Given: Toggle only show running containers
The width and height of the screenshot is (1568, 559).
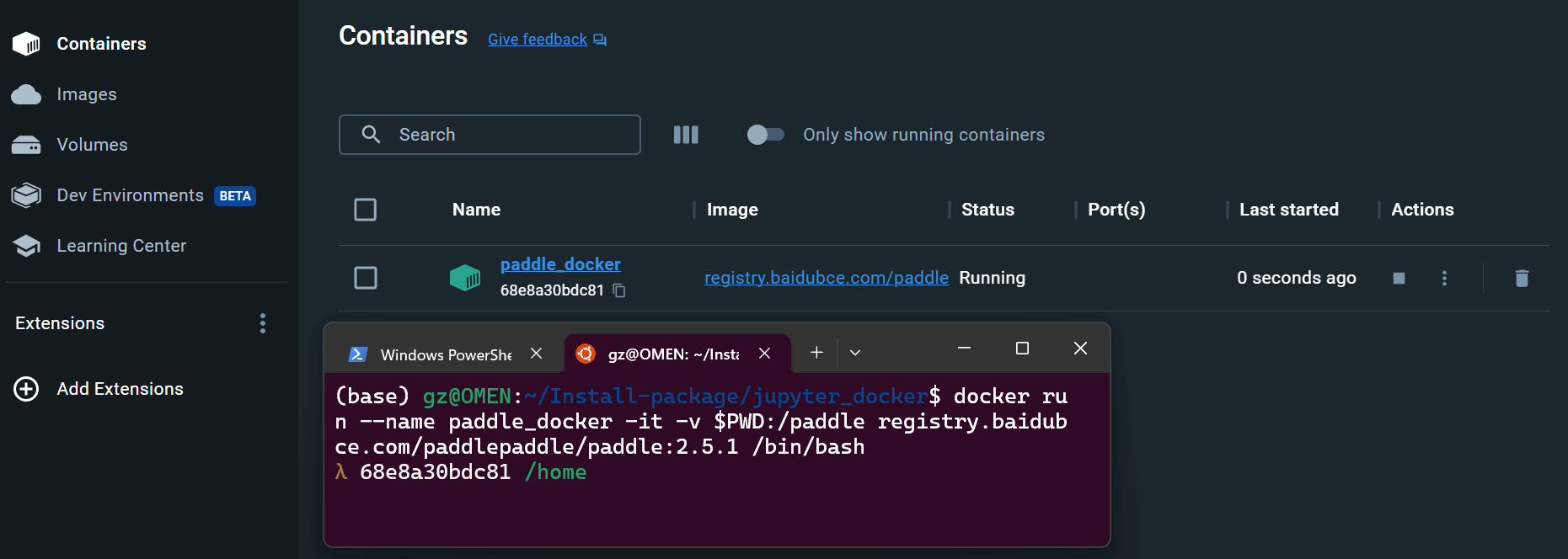Looking at the screenshot, I should pos(765,135).
